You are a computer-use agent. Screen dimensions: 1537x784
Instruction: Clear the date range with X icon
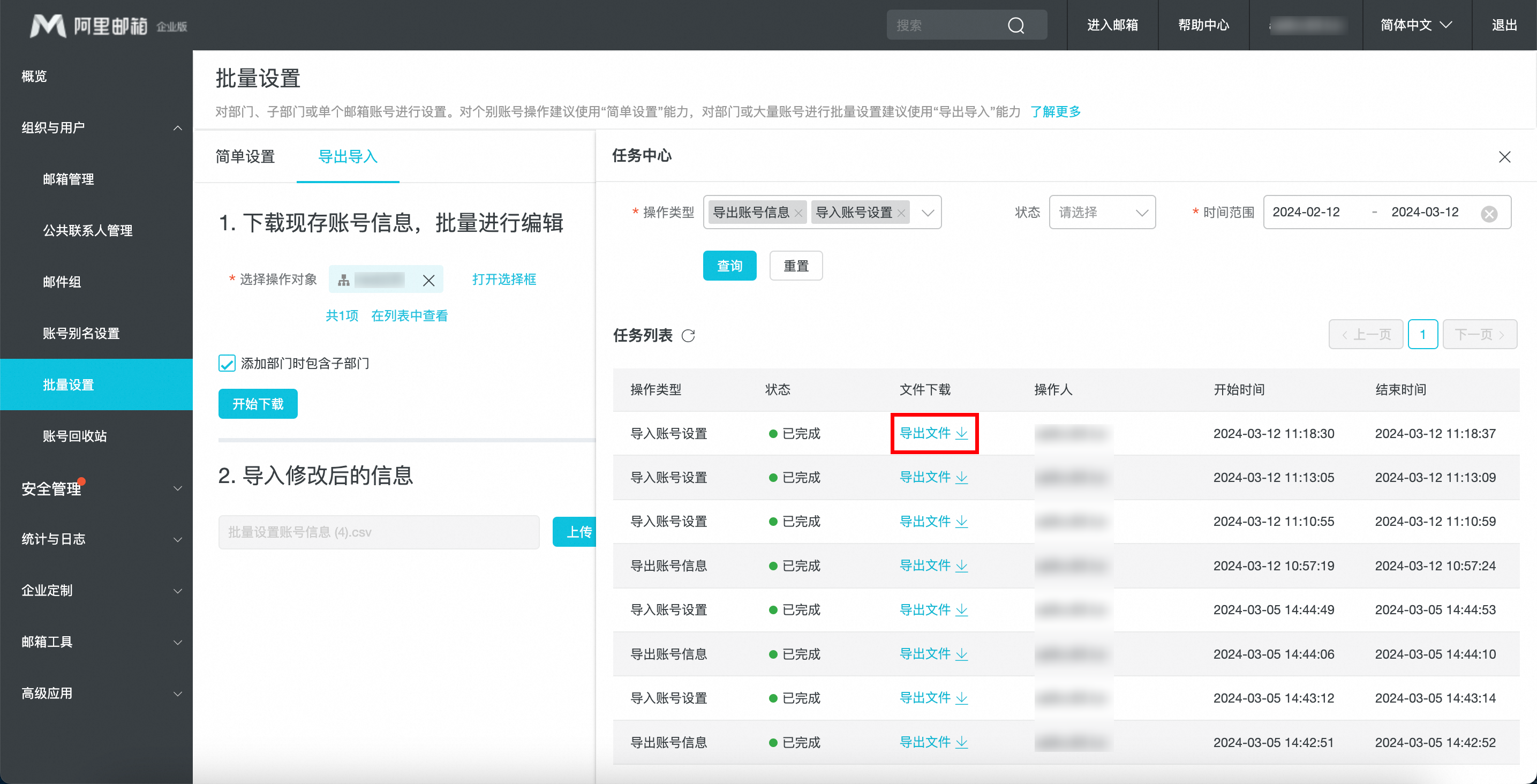pyautogui.click(x=1489, y=214)
